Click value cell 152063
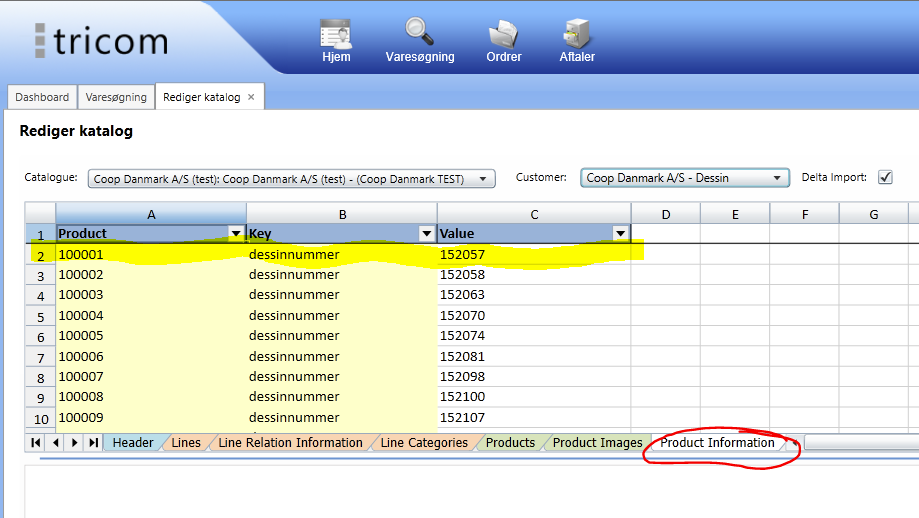Screen dimensions: 919x518 (534, 295)
